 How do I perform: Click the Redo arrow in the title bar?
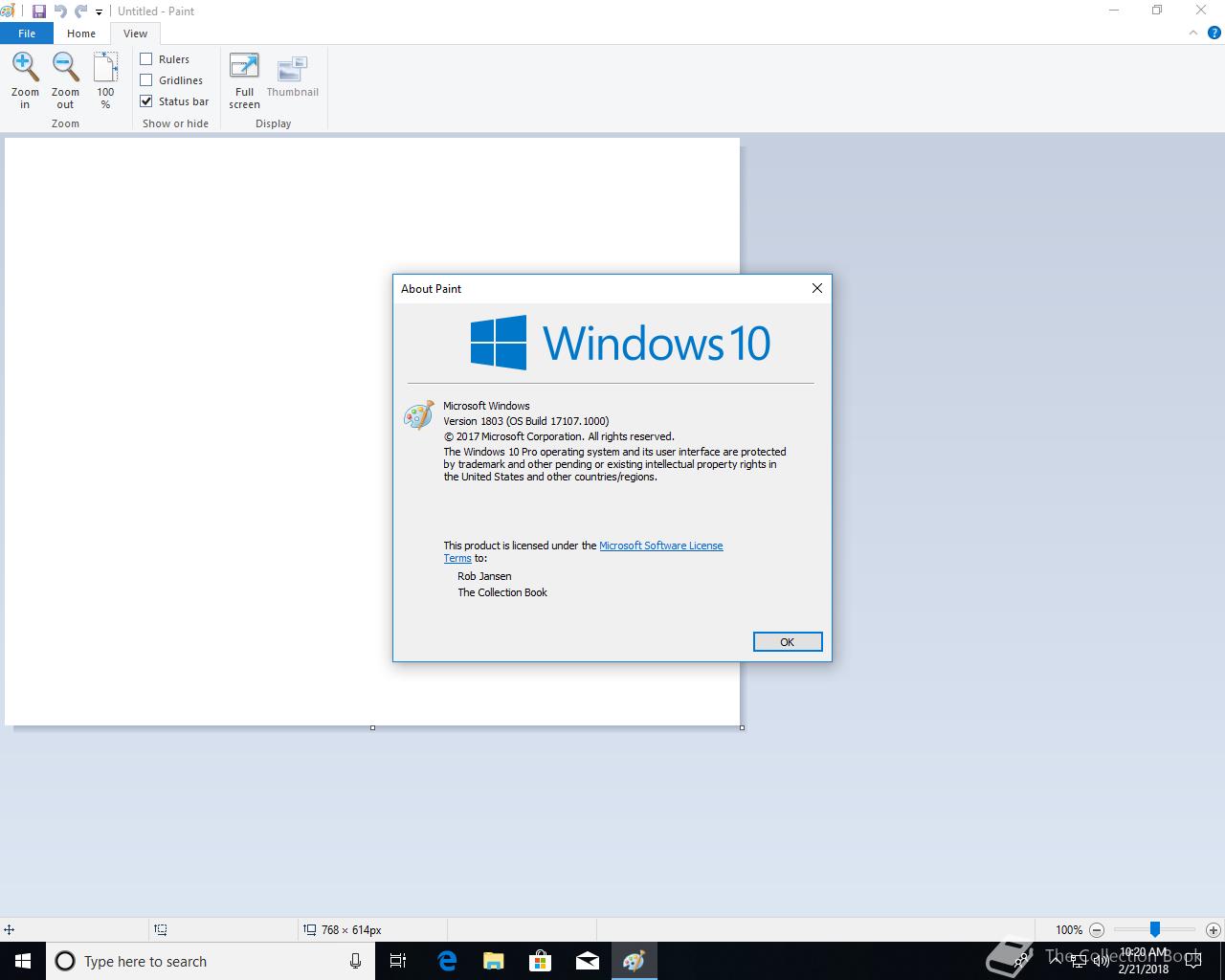(x=81, y=11)
